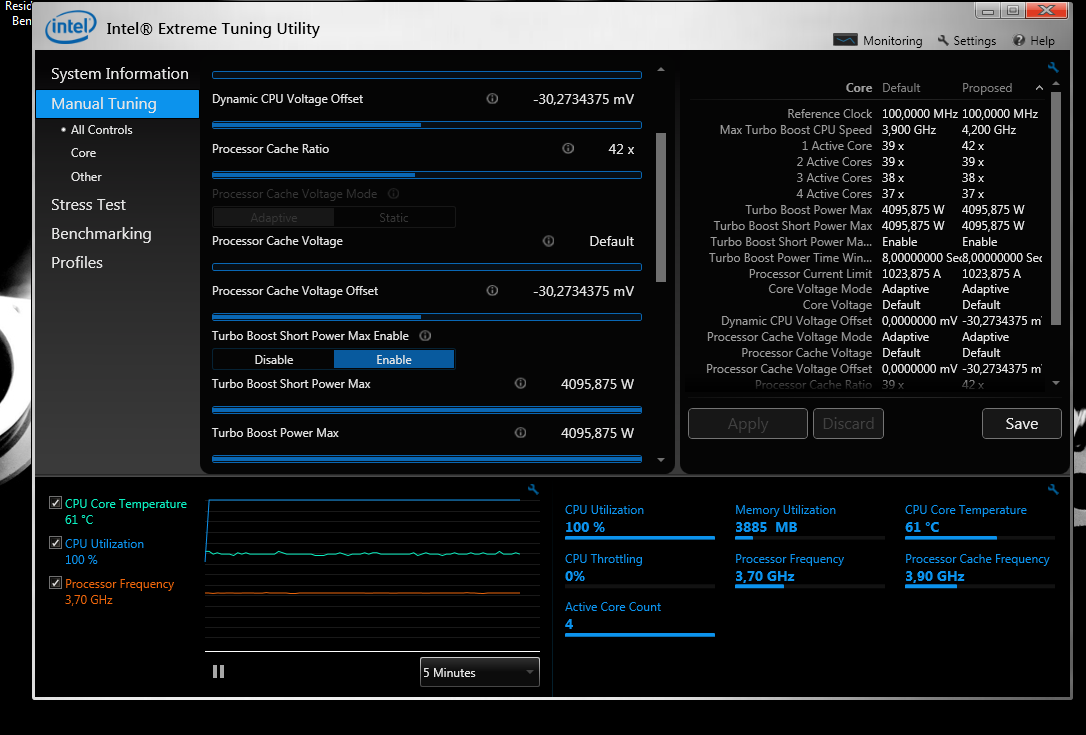This screenshot has width=1086, height=735.
Task: Go to Stress Test section
Action: click(88, 204)
